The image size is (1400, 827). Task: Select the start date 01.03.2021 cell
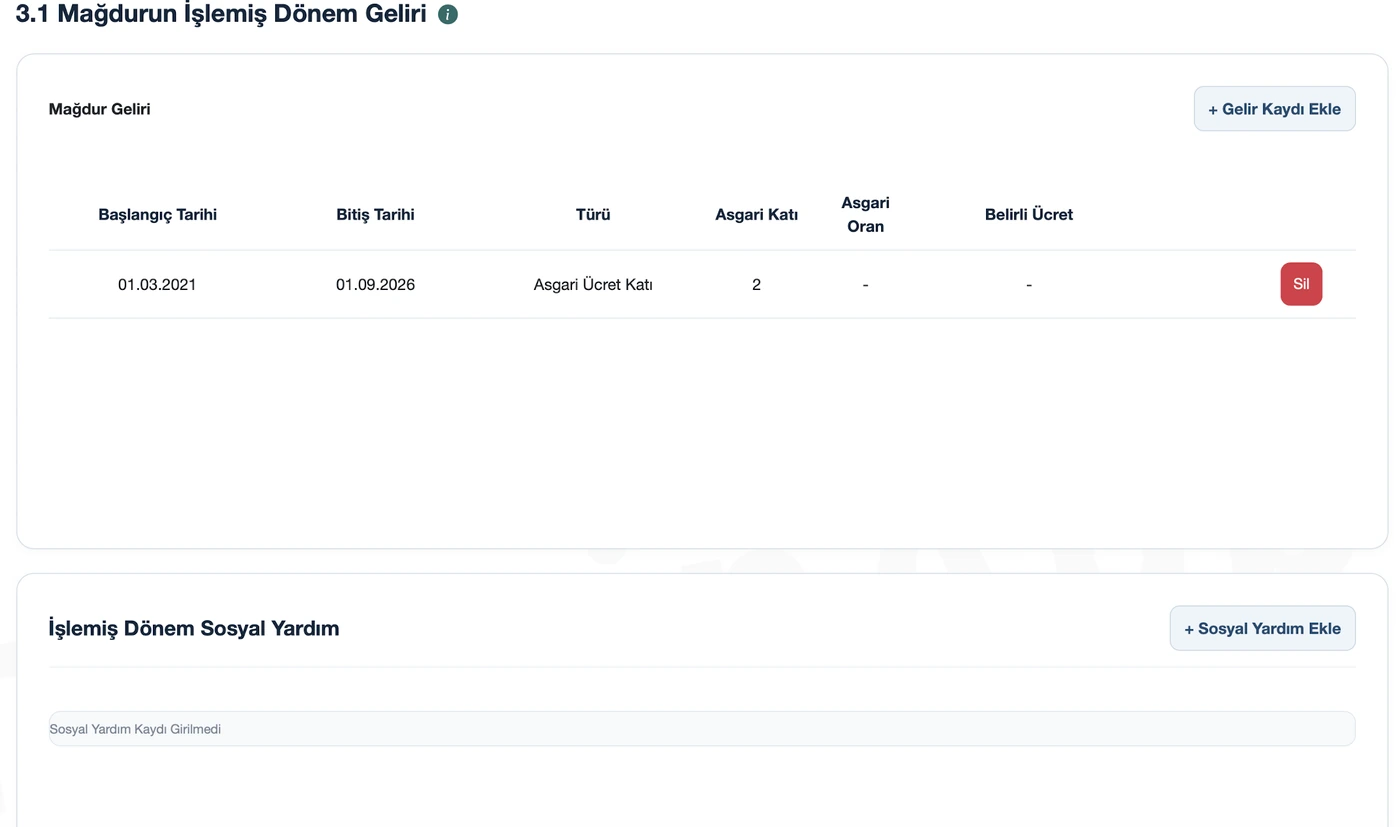[157, 285]
